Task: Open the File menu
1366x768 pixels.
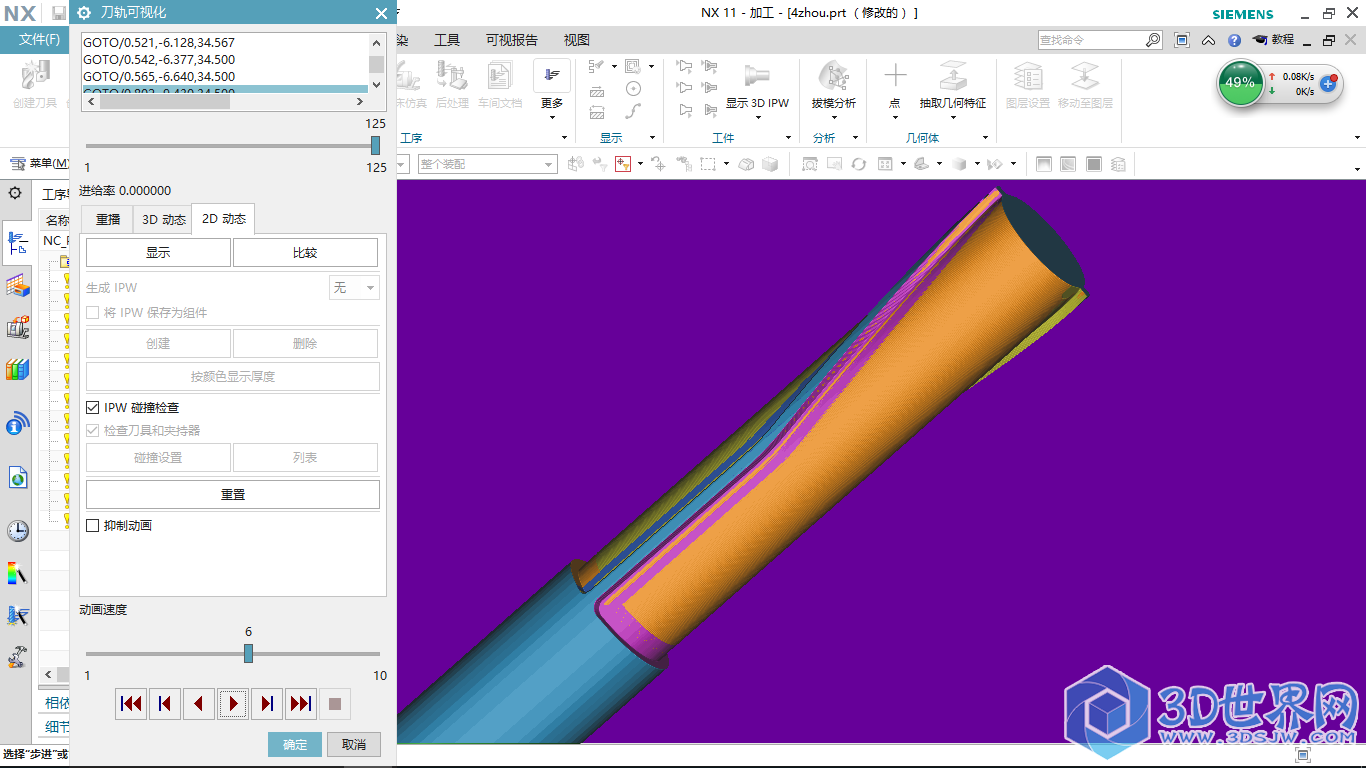Action: click(x=39, y=40)
